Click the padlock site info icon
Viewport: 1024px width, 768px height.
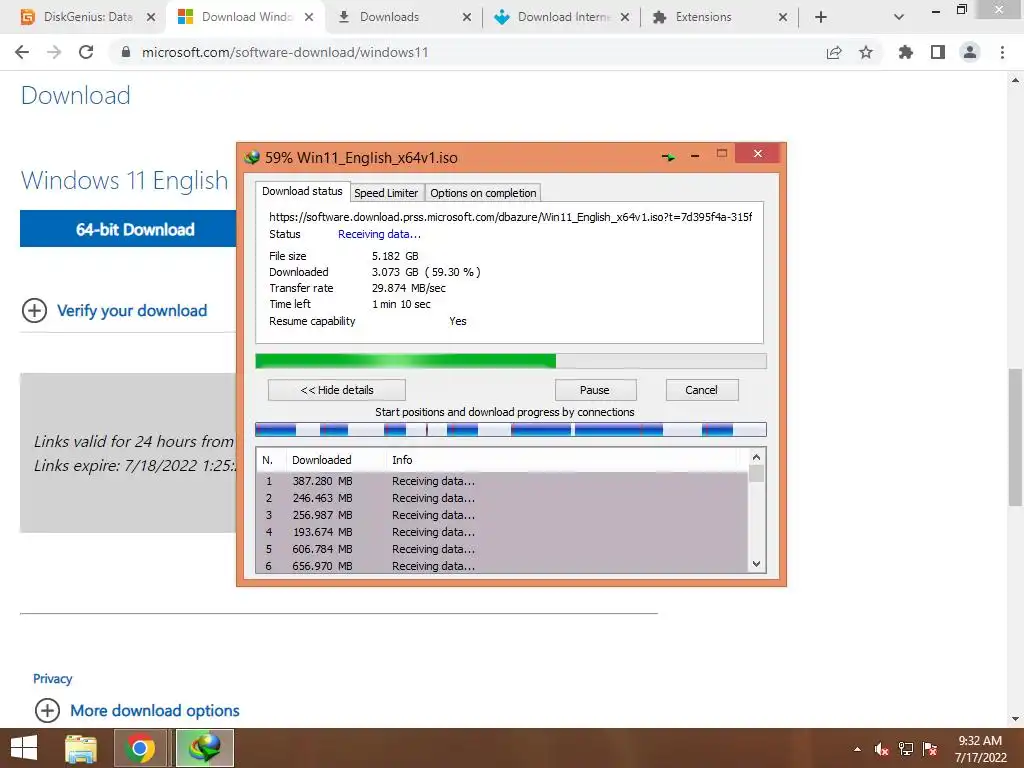coord(126,52)
